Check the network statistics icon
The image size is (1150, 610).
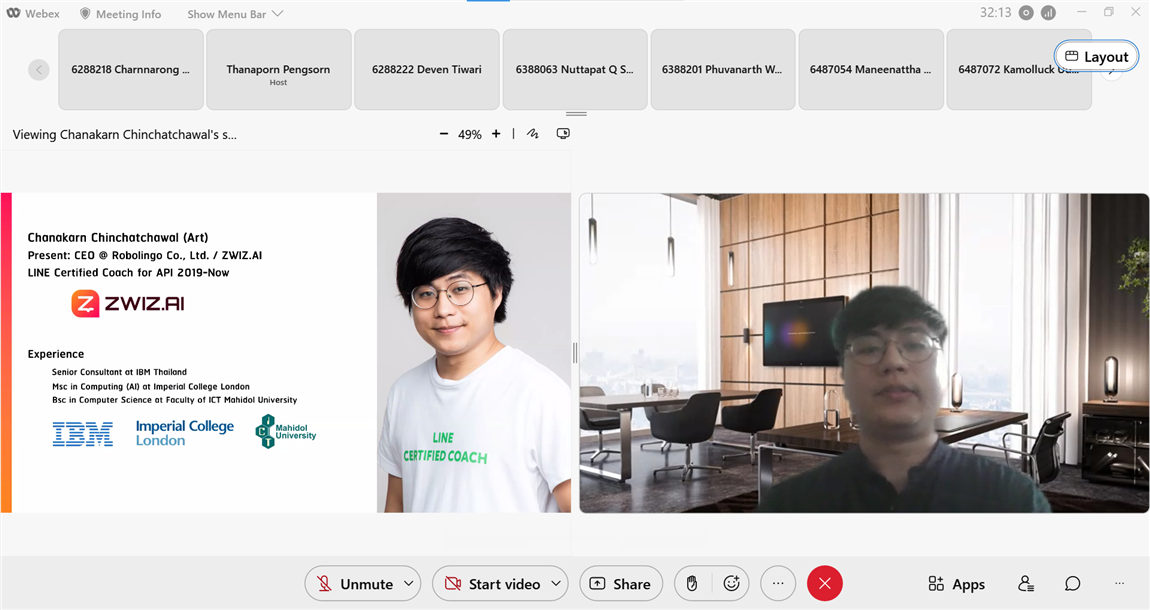[1048, 13]
